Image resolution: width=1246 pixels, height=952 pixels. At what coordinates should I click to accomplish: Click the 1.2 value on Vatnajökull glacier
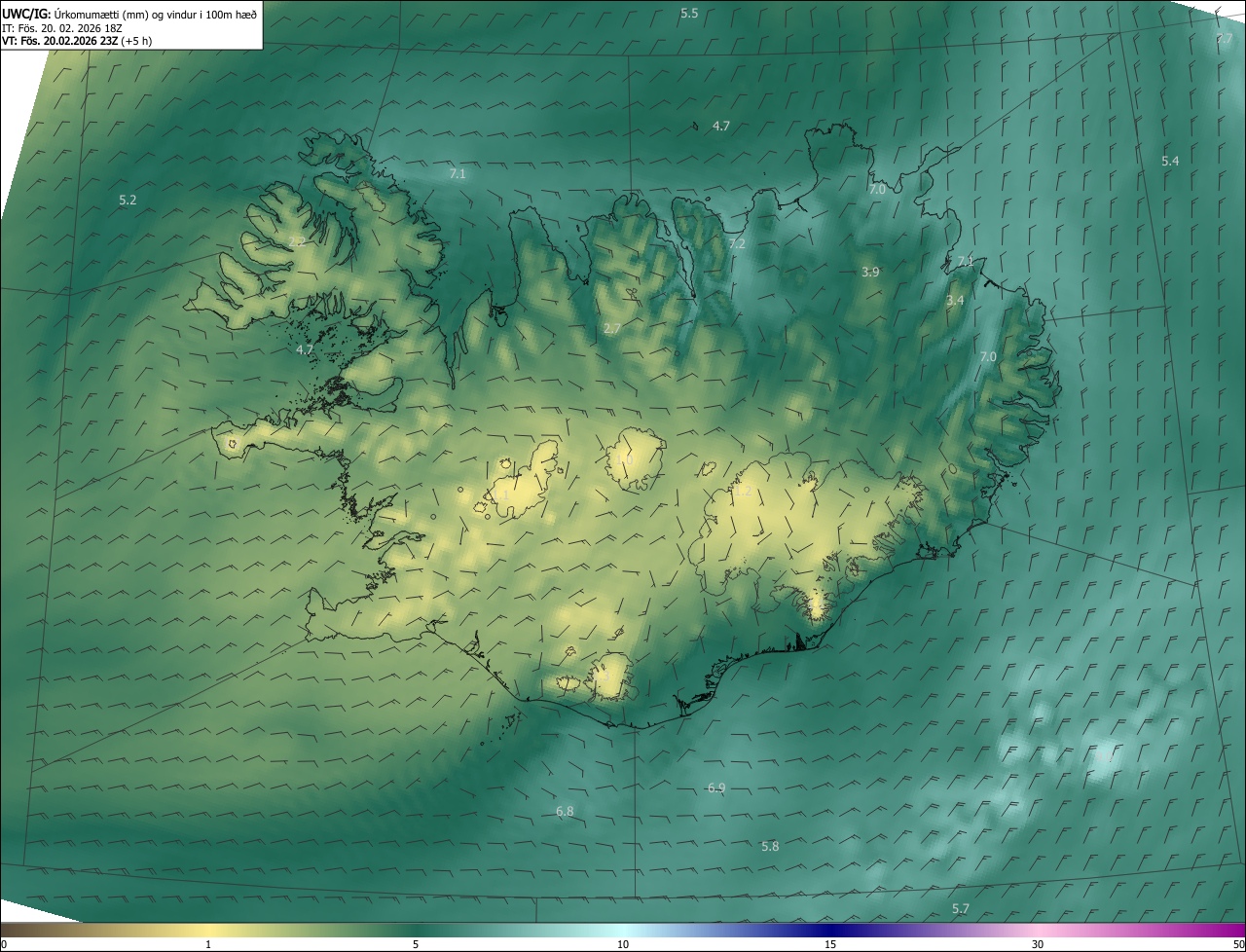coord(743,493)
